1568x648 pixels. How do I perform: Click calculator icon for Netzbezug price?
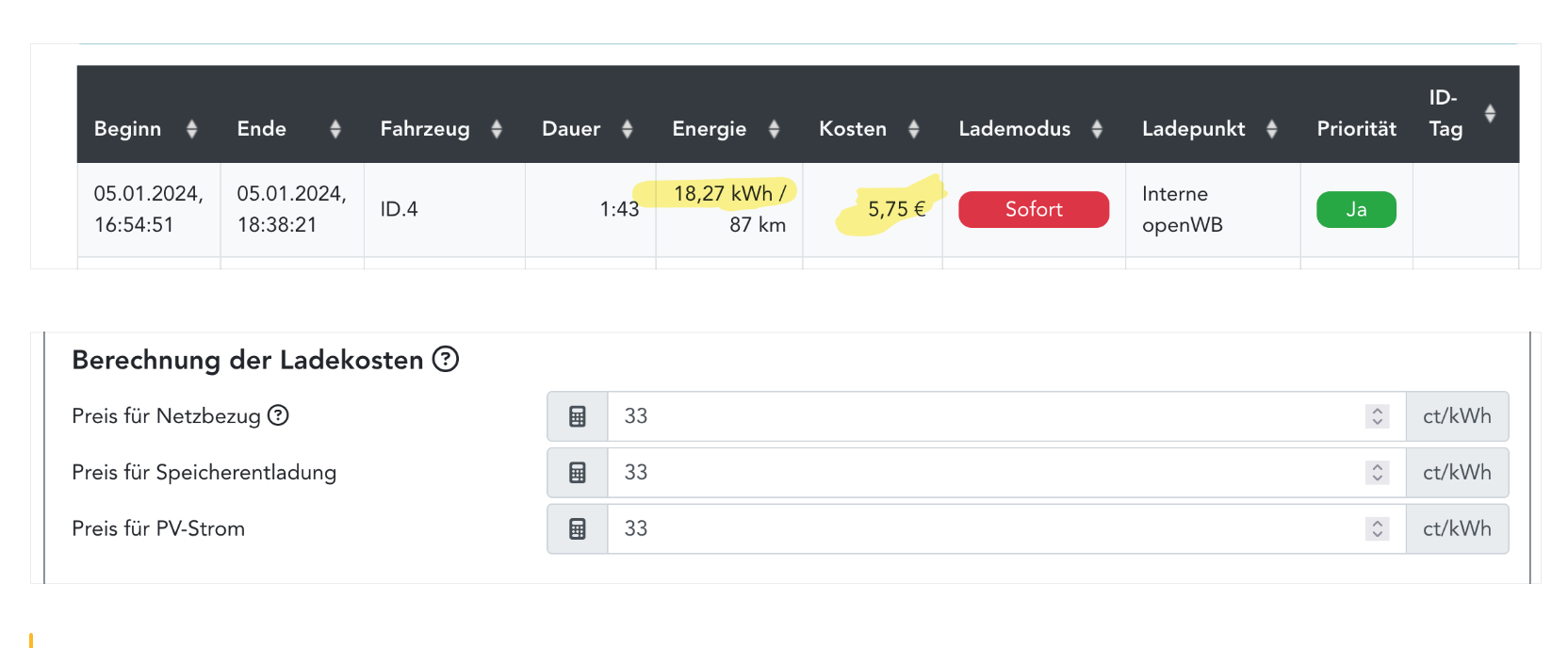tap(578, 416)
